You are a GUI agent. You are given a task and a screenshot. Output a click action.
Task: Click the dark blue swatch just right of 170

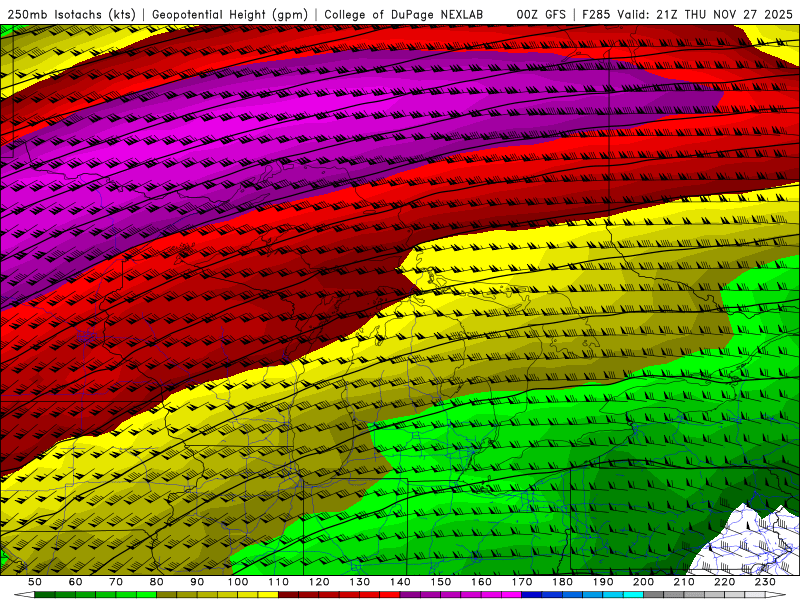coord(532,595)
